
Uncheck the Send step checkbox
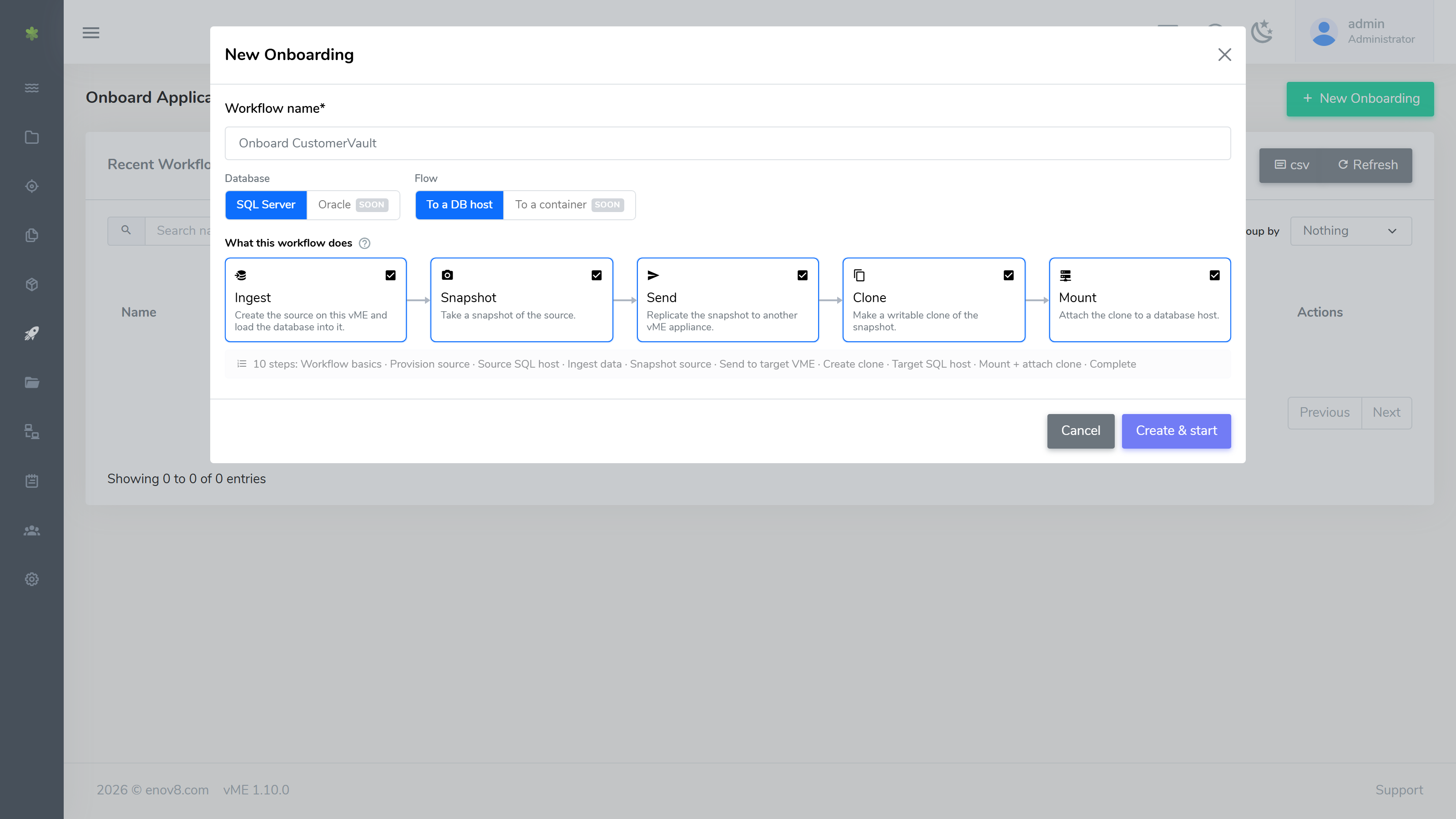(x=803, y=275)
